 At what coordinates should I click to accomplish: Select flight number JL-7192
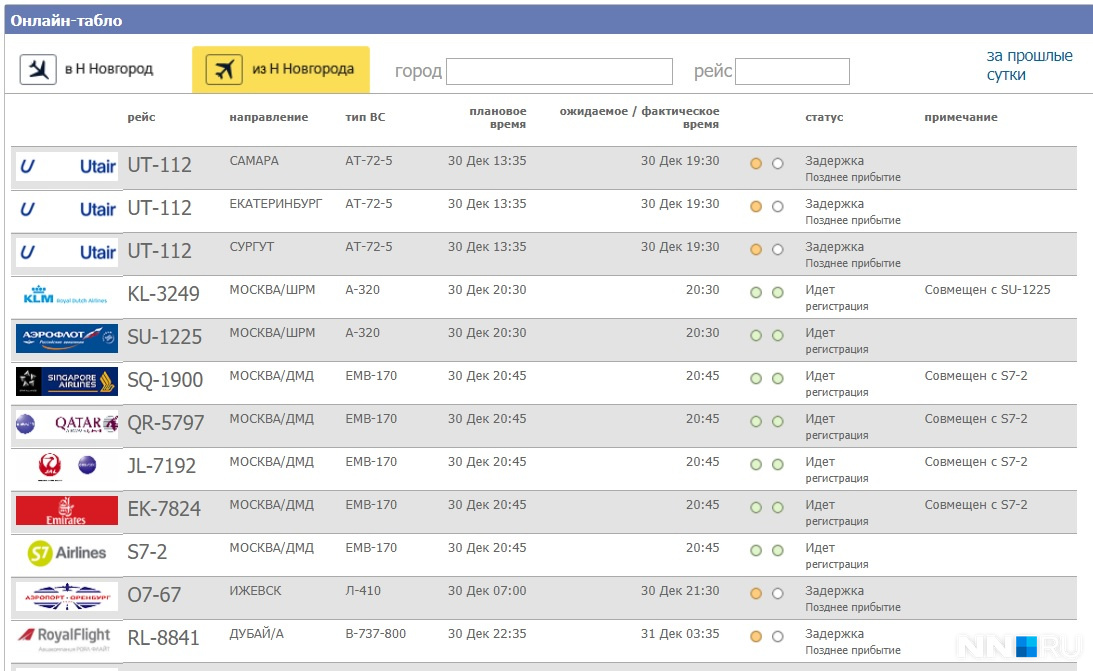click(x=162, y=466)
